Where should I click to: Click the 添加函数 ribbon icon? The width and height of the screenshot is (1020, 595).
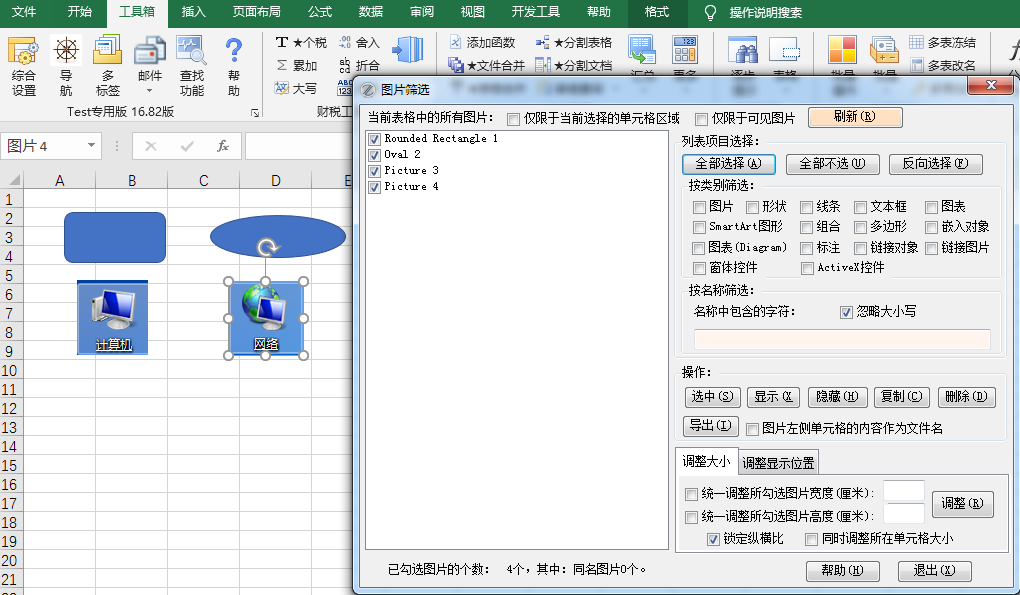coord(456,43)
